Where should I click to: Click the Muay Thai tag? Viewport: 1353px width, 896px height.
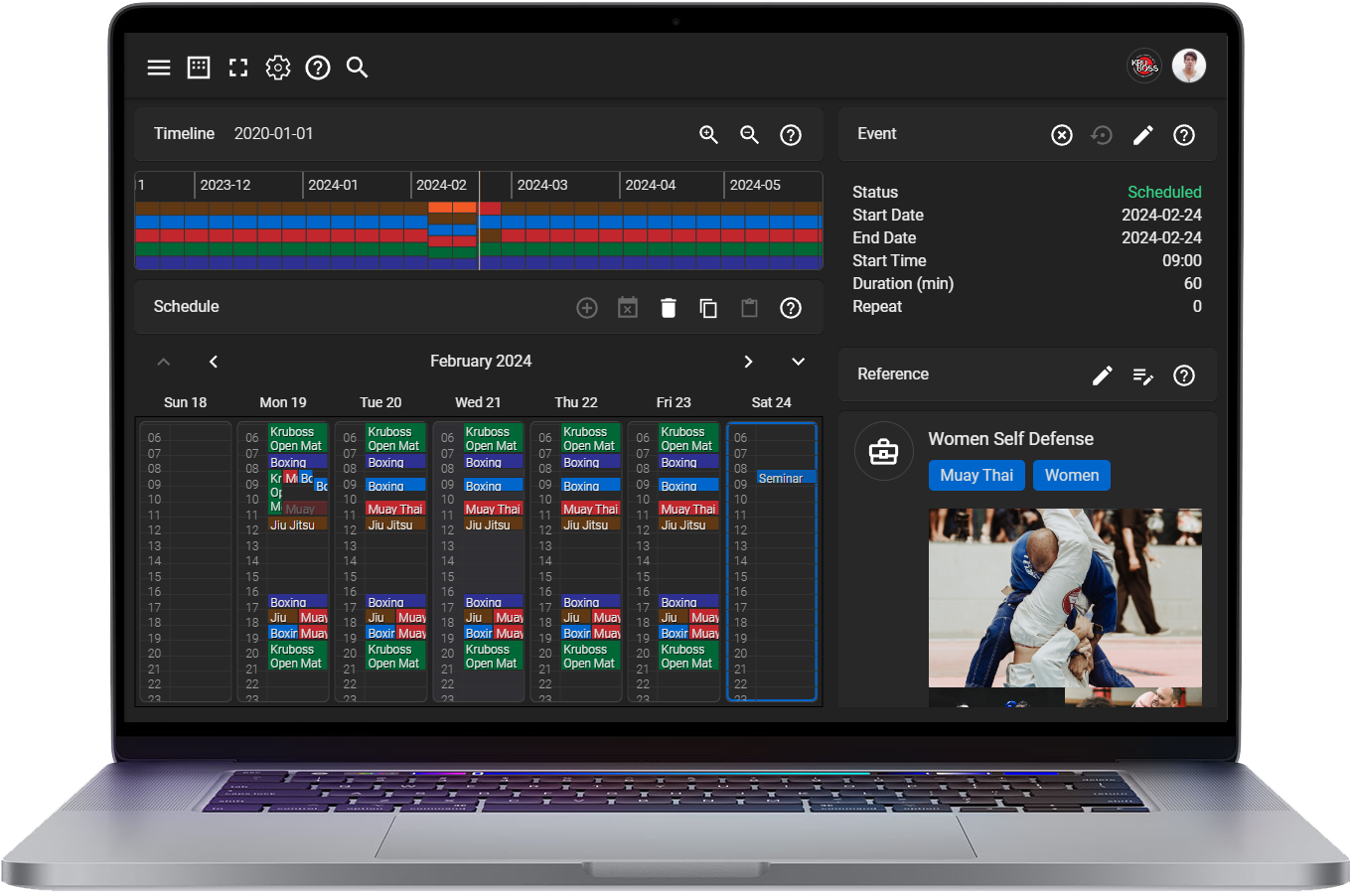pos(977,476)
